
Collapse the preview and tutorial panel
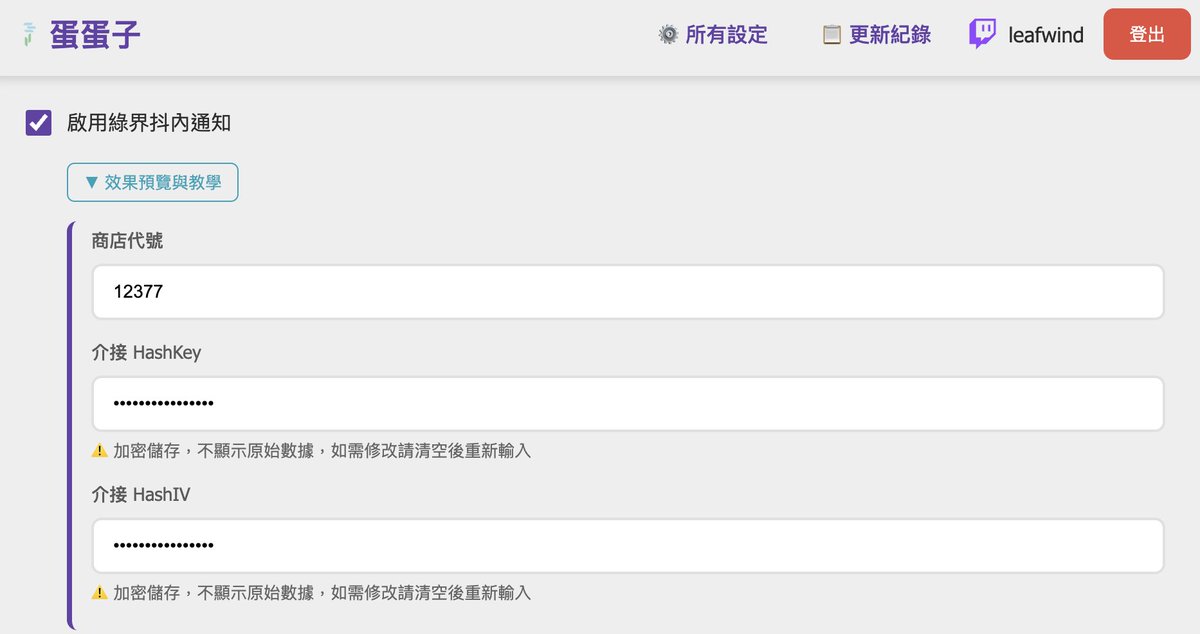point(152,182)
